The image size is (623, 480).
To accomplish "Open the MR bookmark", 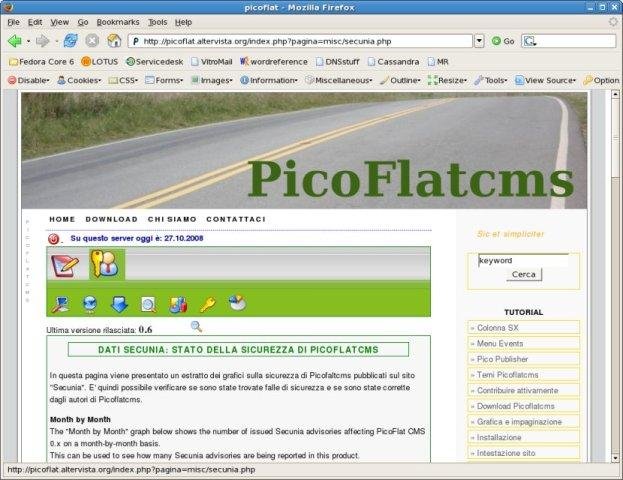I will click(x=438, y=62).
